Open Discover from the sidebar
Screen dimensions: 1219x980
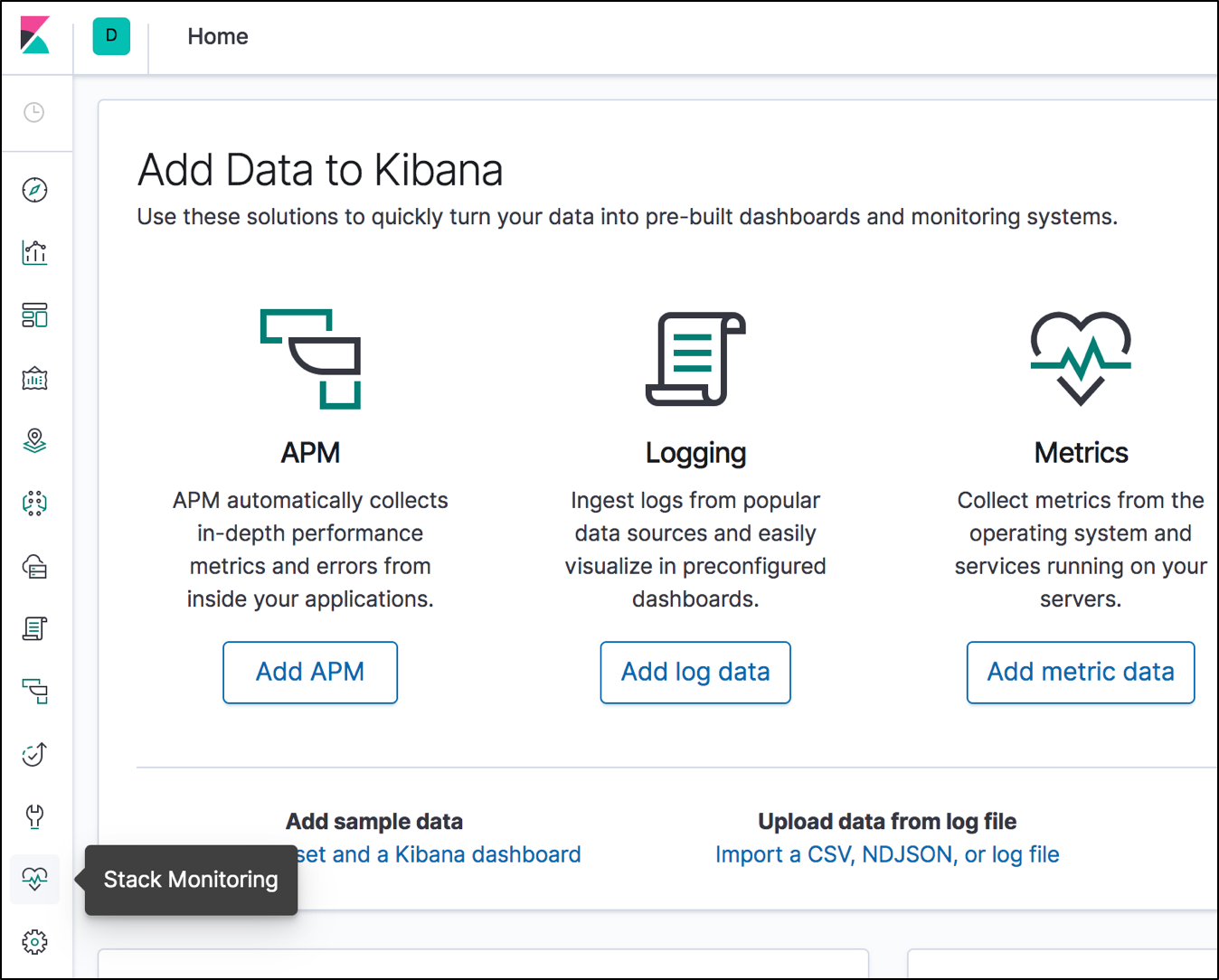tap(33, 190)
